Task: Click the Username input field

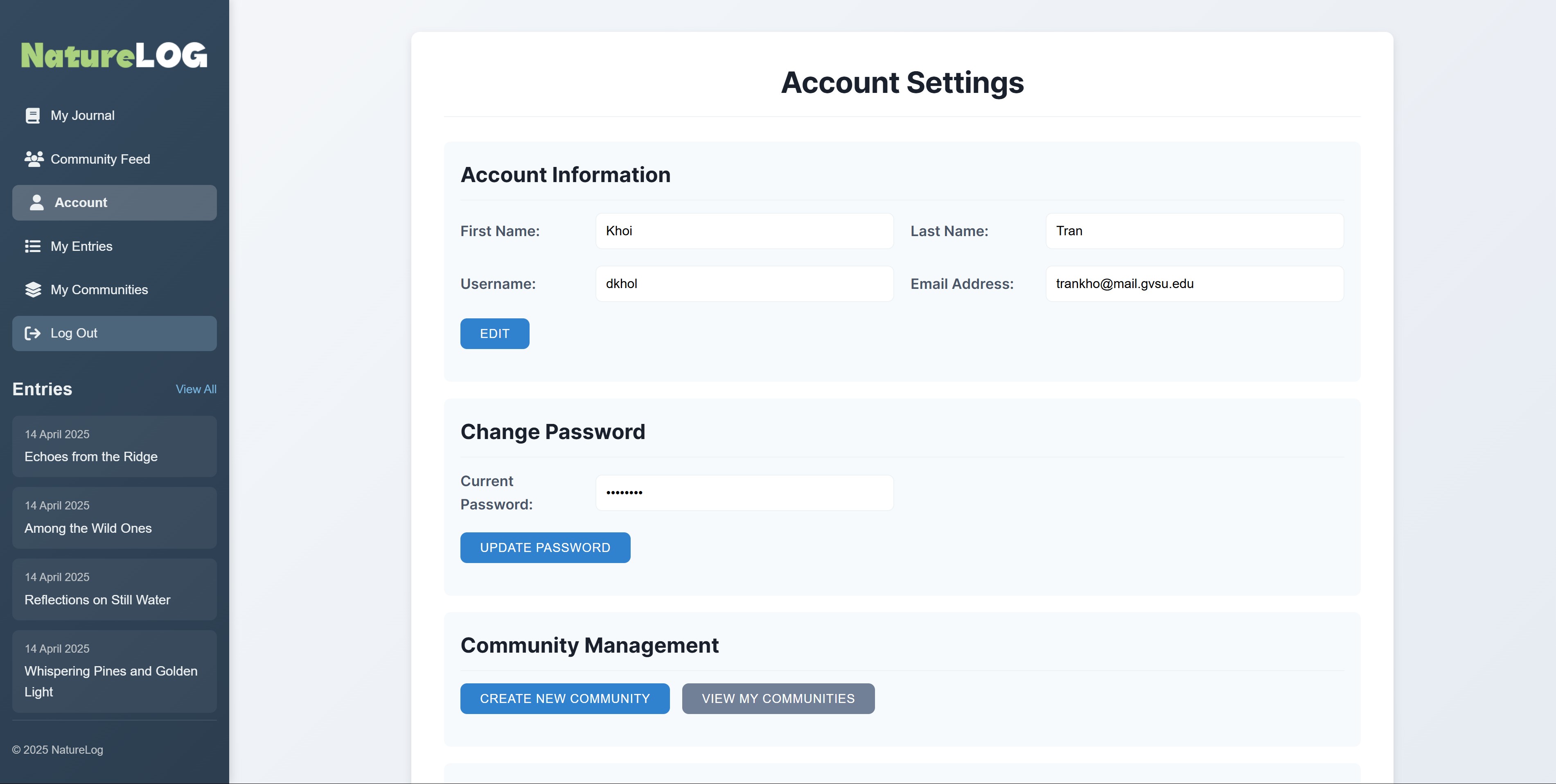Action: 744,284
